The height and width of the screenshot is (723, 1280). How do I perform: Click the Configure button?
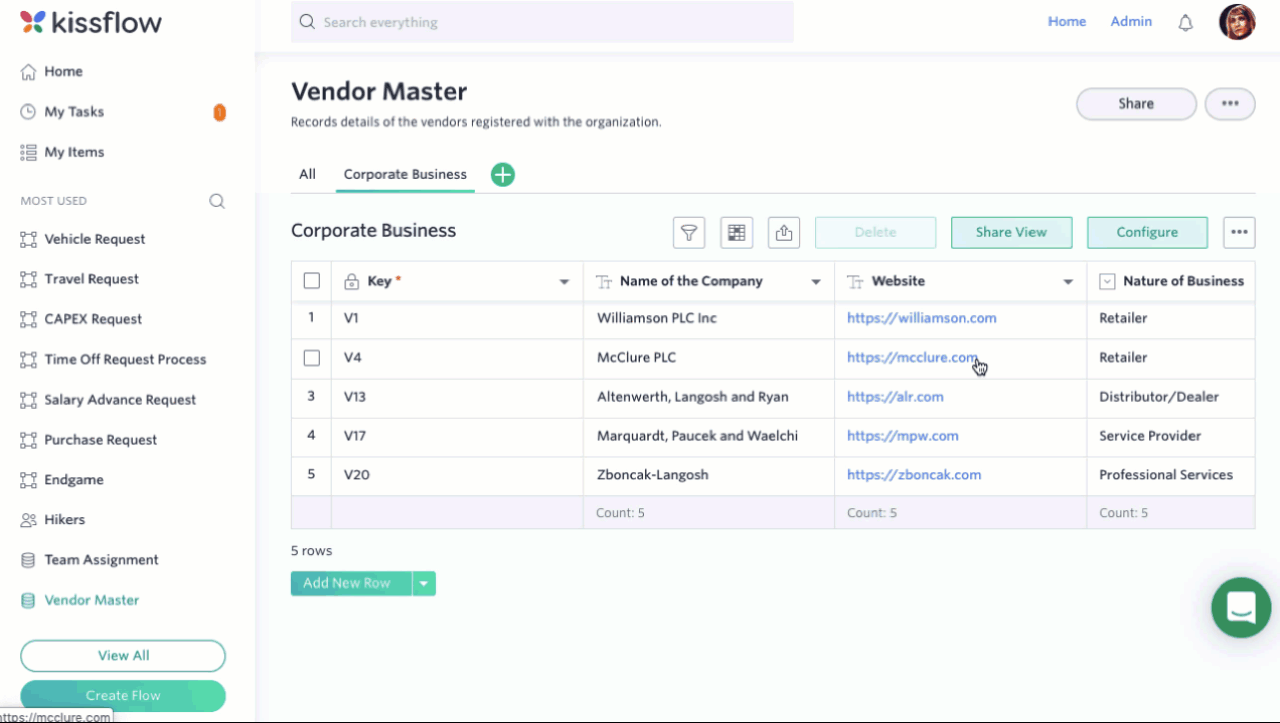[x=1147, y=232]
